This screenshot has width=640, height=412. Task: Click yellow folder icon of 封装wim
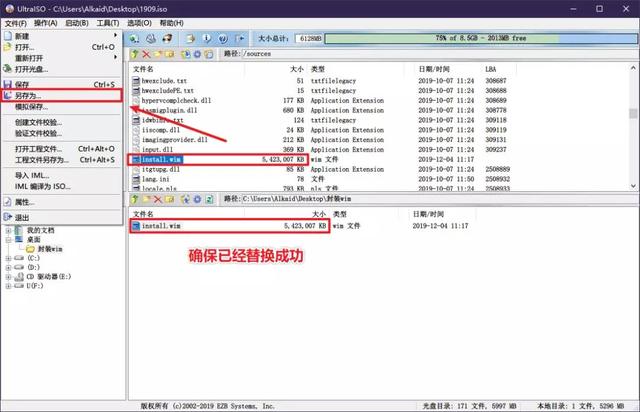pyautogui.click(x=30, y=249)
